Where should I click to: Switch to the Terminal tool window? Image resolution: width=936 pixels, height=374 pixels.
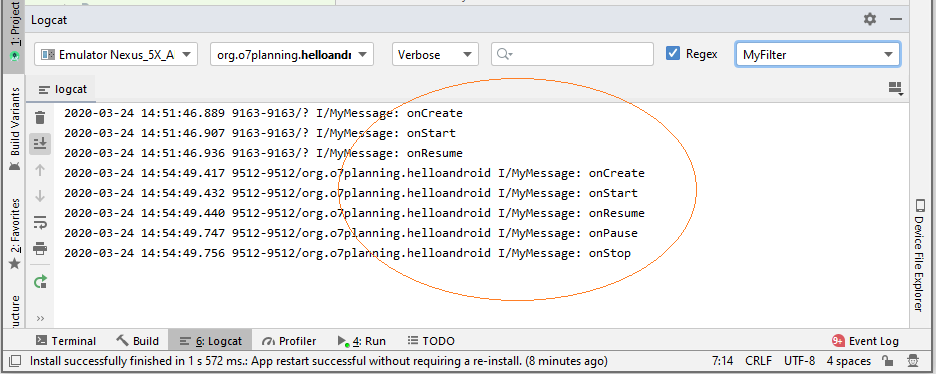(x=66, y=341)
